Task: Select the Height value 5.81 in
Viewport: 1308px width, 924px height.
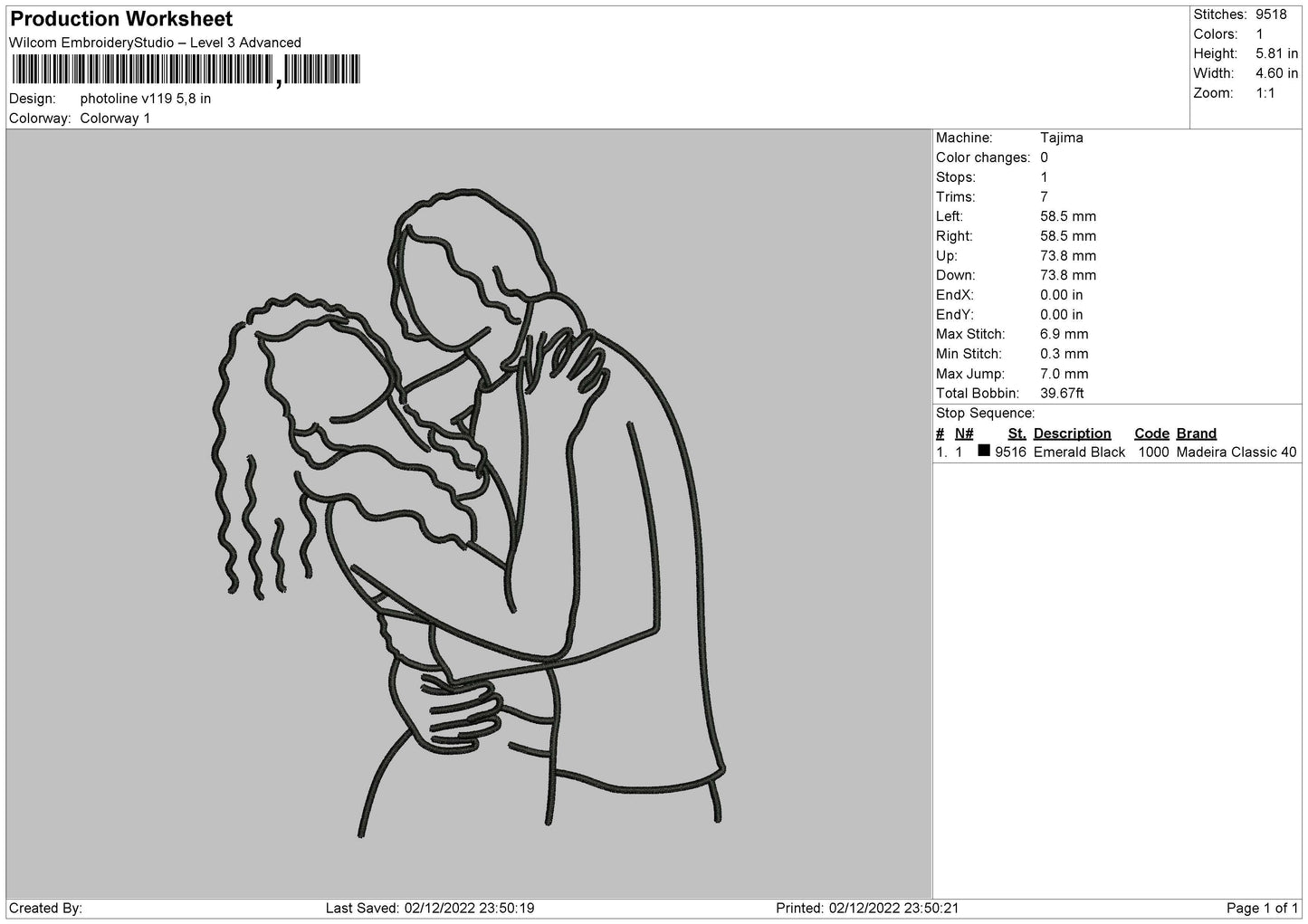Action: coord(1276,54)
